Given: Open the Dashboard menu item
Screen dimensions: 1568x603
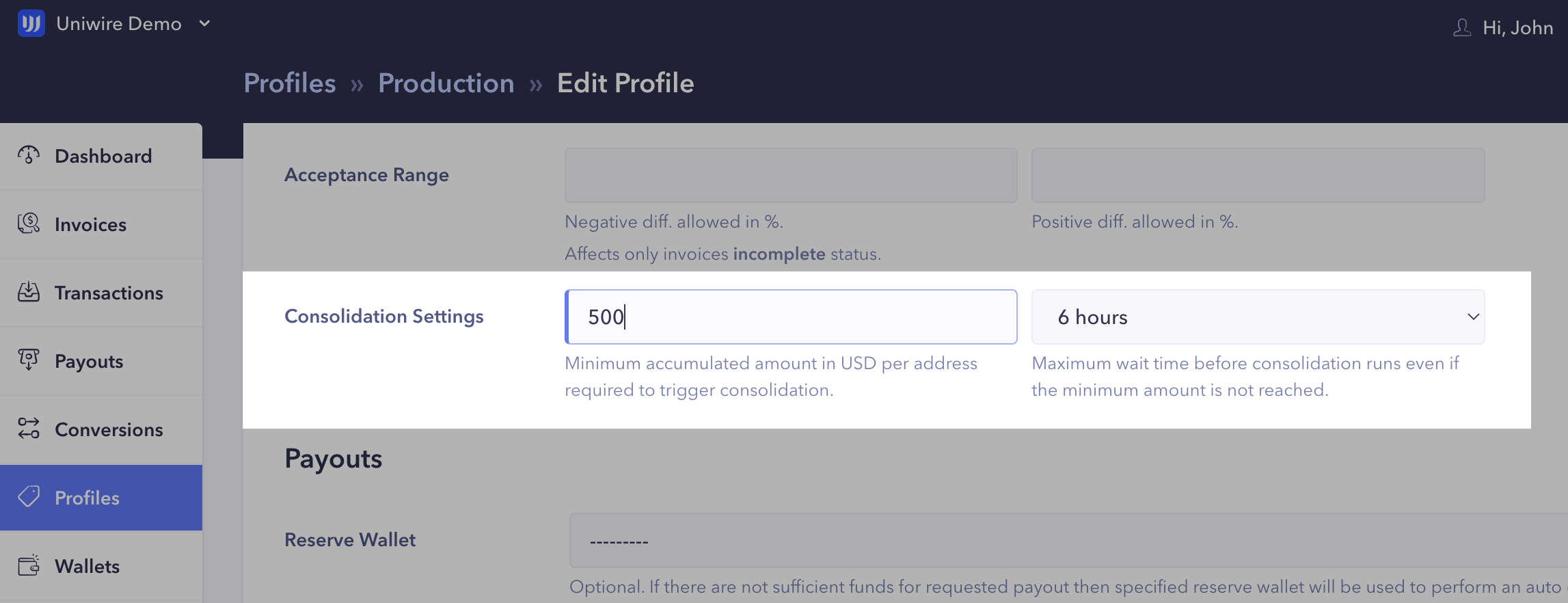Looking at the screenshot, I should pos(103,156).
